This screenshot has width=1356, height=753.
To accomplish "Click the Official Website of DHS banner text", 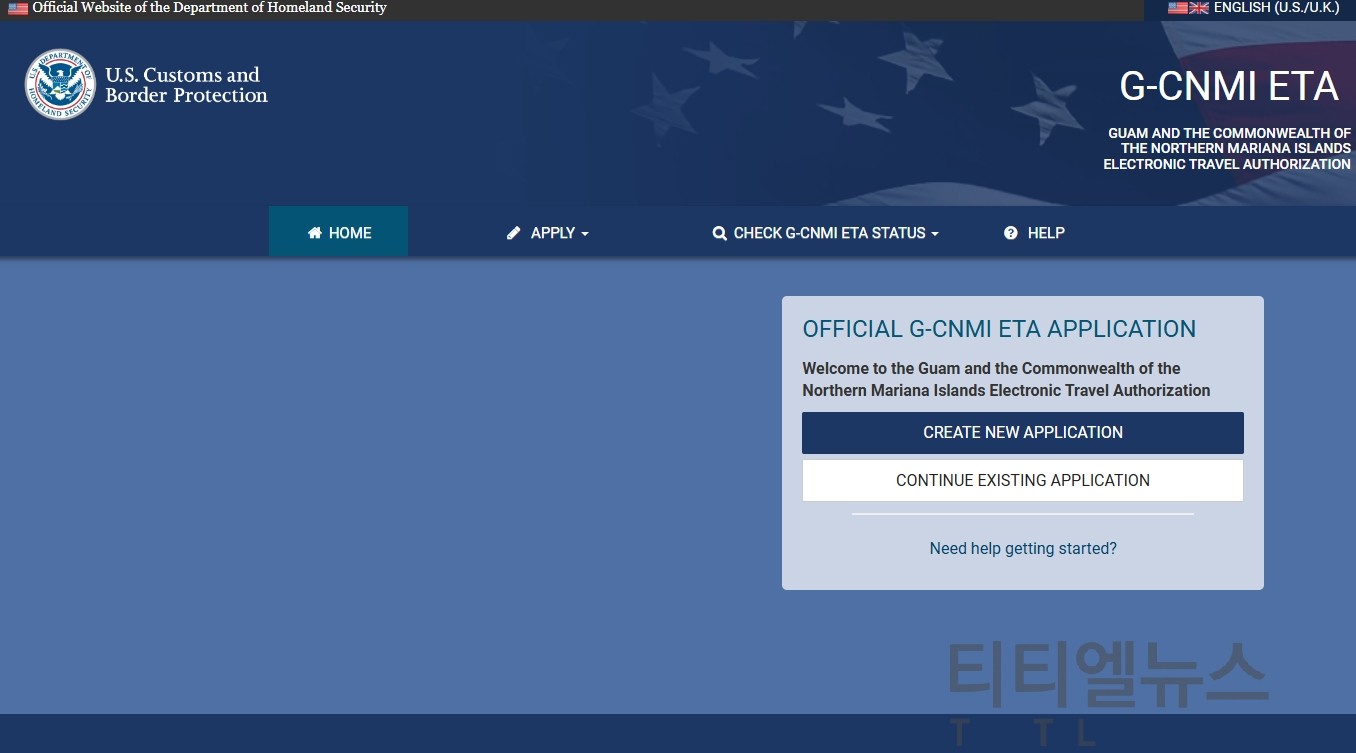I will [x=209, y=8].
